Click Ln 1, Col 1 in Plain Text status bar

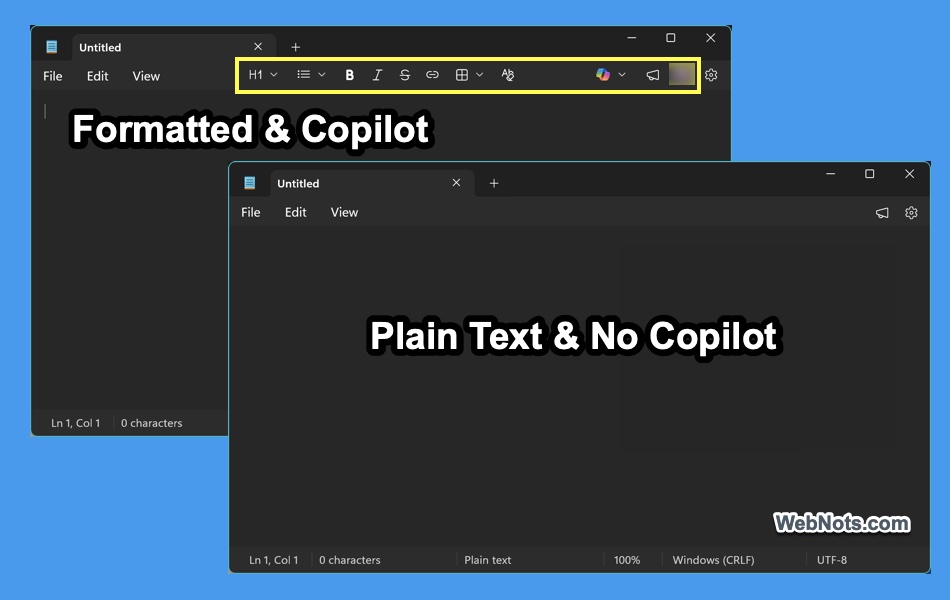[x=274, y=560]
